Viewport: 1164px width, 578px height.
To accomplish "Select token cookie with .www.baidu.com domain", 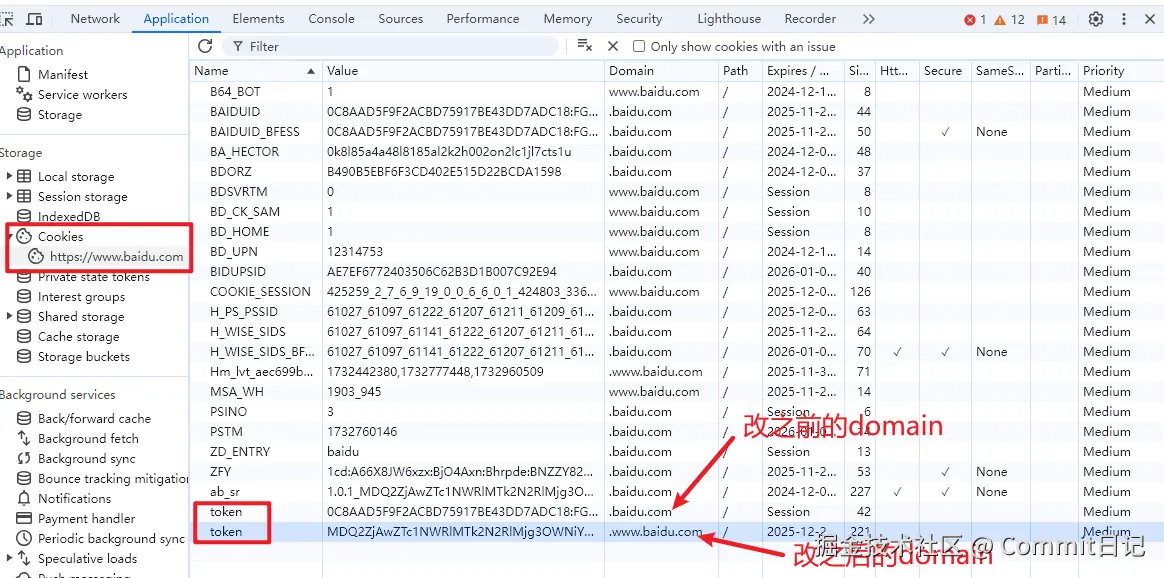I will point(676,532).
